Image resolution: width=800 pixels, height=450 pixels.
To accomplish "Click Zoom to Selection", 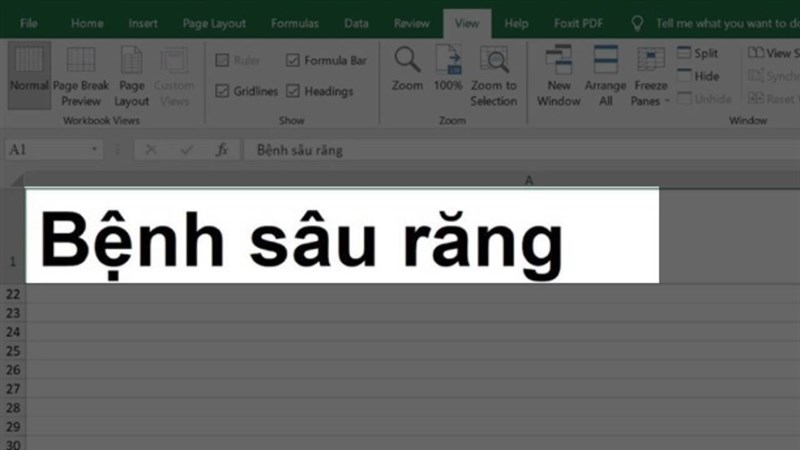I will coord(493,77).
